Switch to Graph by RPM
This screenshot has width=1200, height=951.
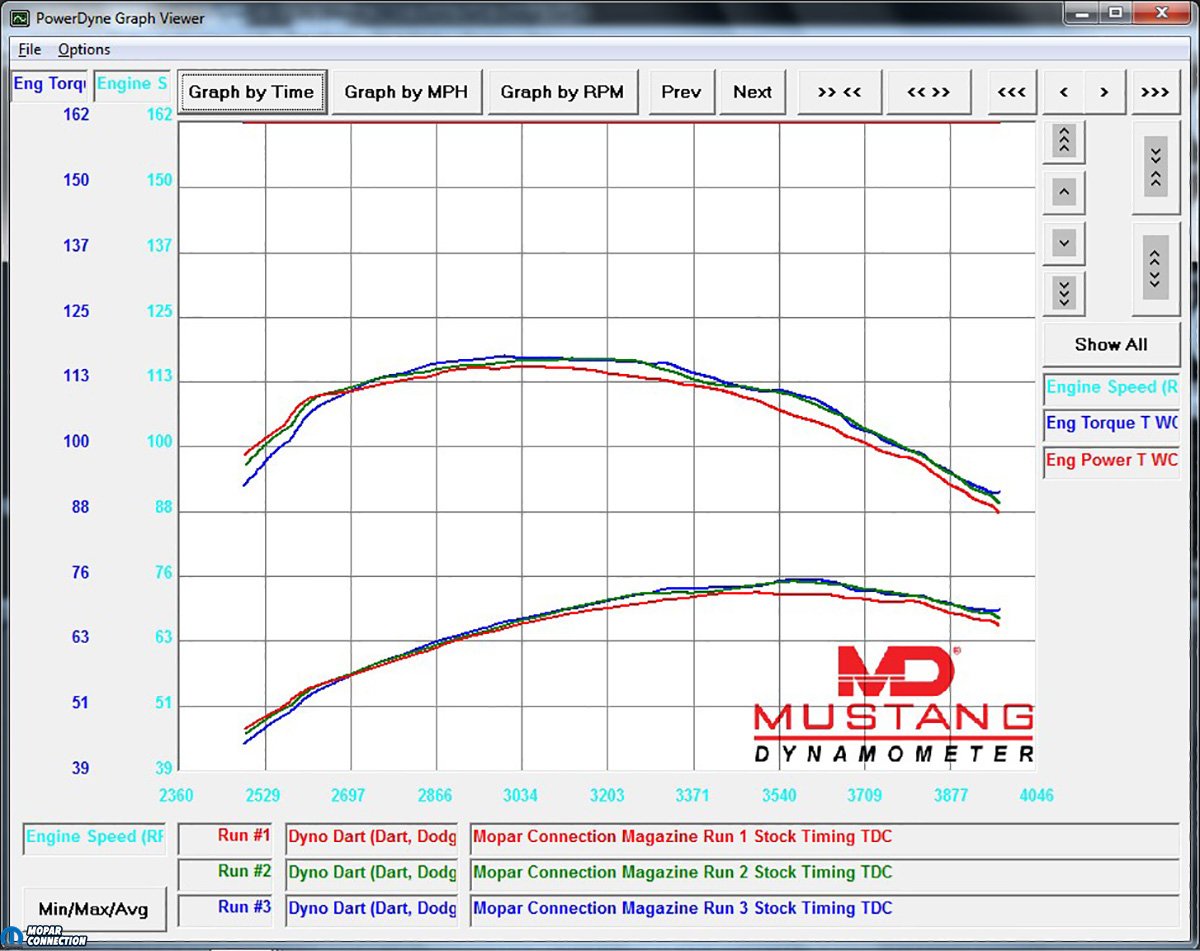pos(562,92)
